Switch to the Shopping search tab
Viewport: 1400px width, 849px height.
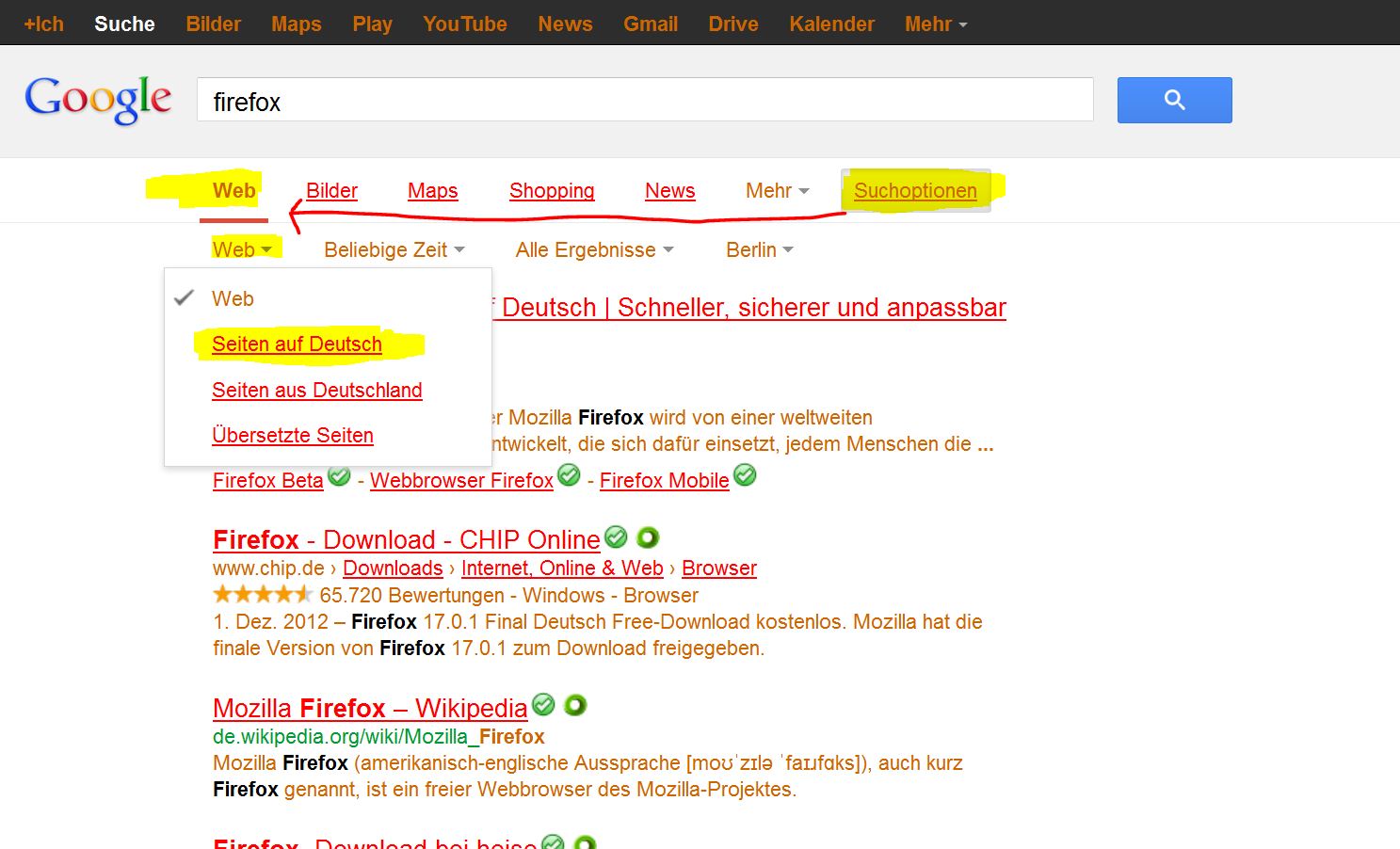click(552, 191)
